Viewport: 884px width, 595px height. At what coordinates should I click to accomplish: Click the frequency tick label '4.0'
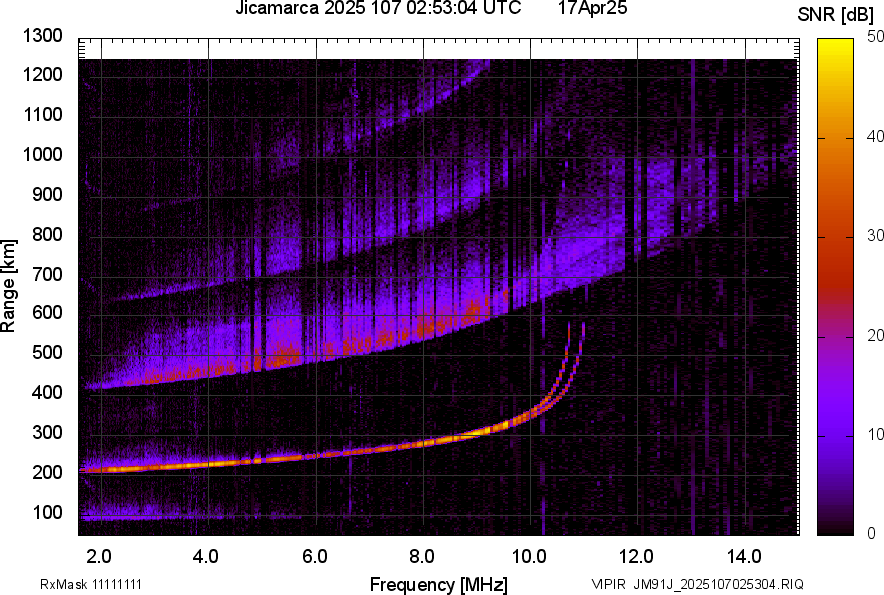206,557
